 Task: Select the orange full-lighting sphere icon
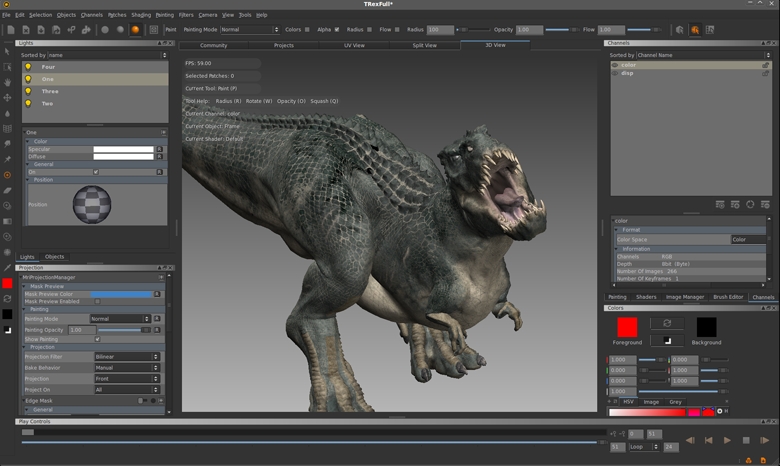(135, 30)
